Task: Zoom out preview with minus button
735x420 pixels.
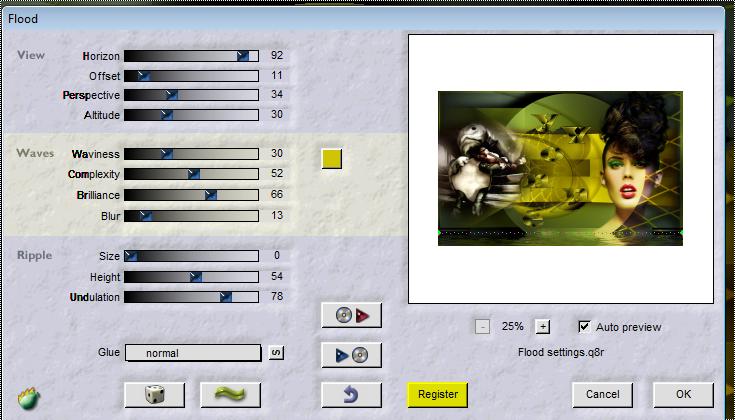Action: click(x=482, y=327)
